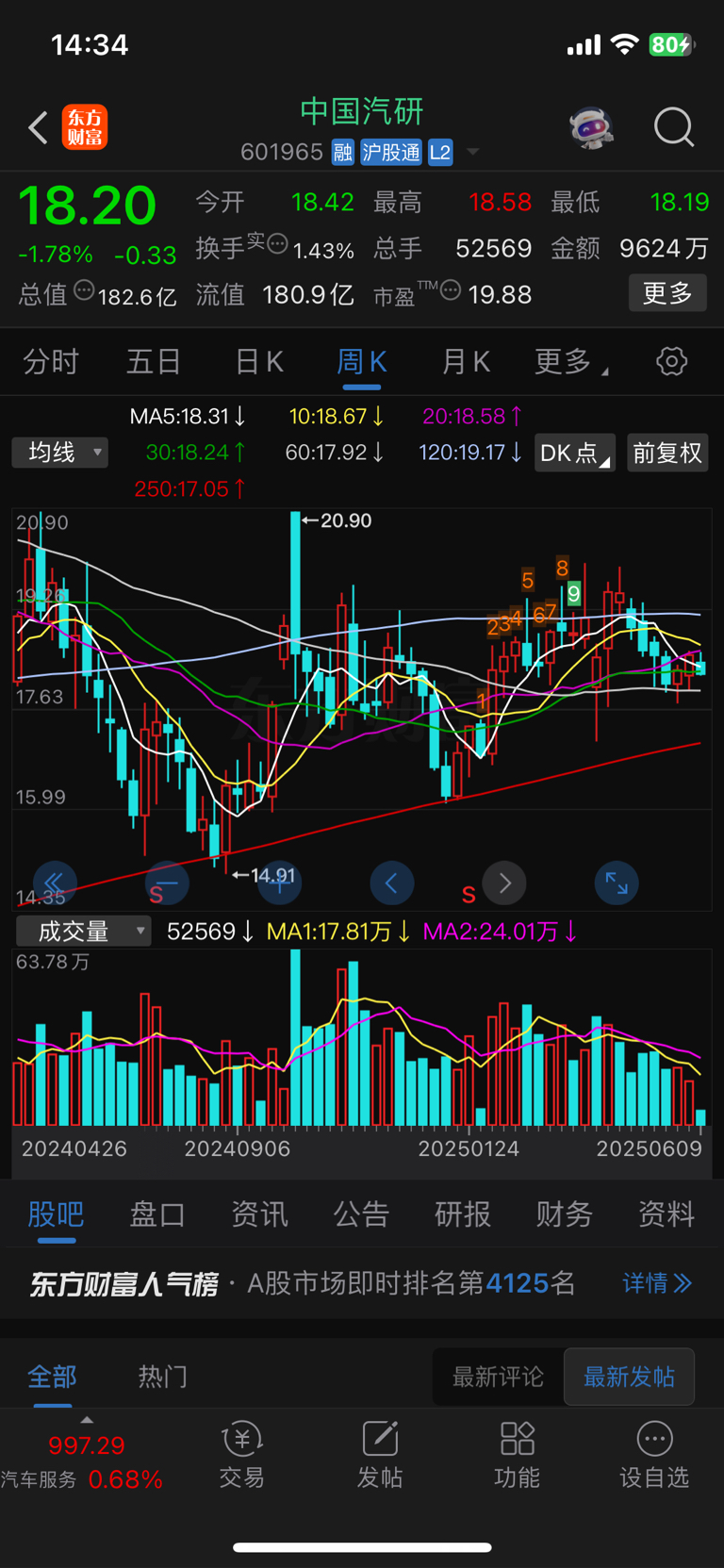Select the 周K chart tab
Image resolution: width=724 pixels, height=1568 pixels.
[x=362, y=361]
